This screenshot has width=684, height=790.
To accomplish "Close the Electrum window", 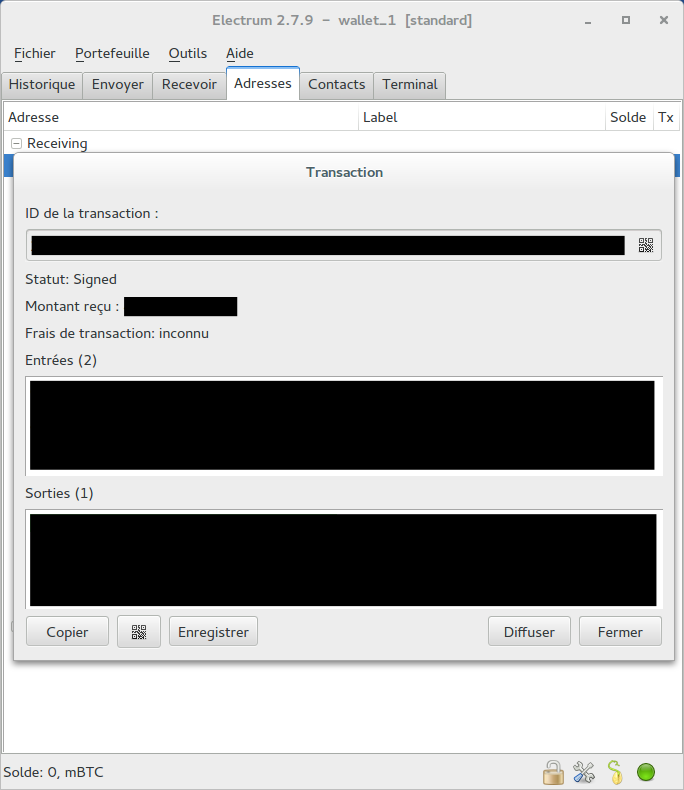I will point(664,20).
